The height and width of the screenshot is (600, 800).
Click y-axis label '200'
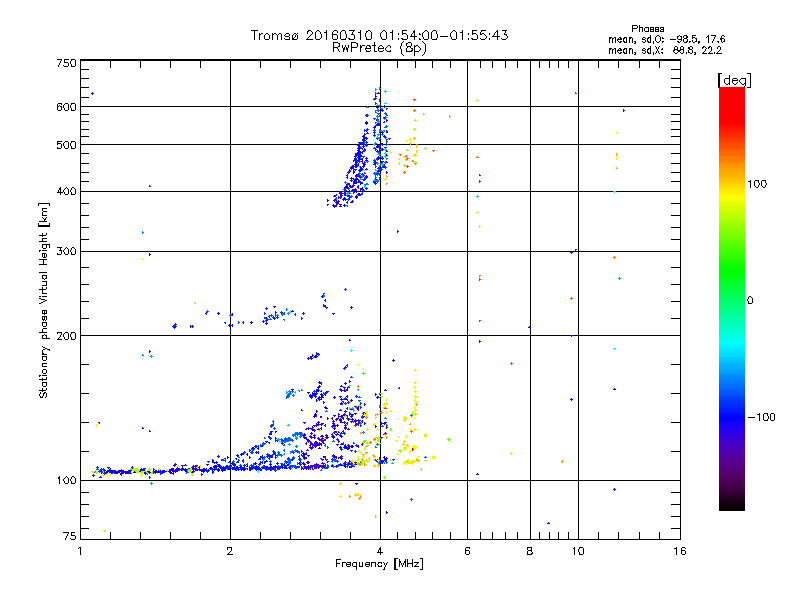(66, 336)
